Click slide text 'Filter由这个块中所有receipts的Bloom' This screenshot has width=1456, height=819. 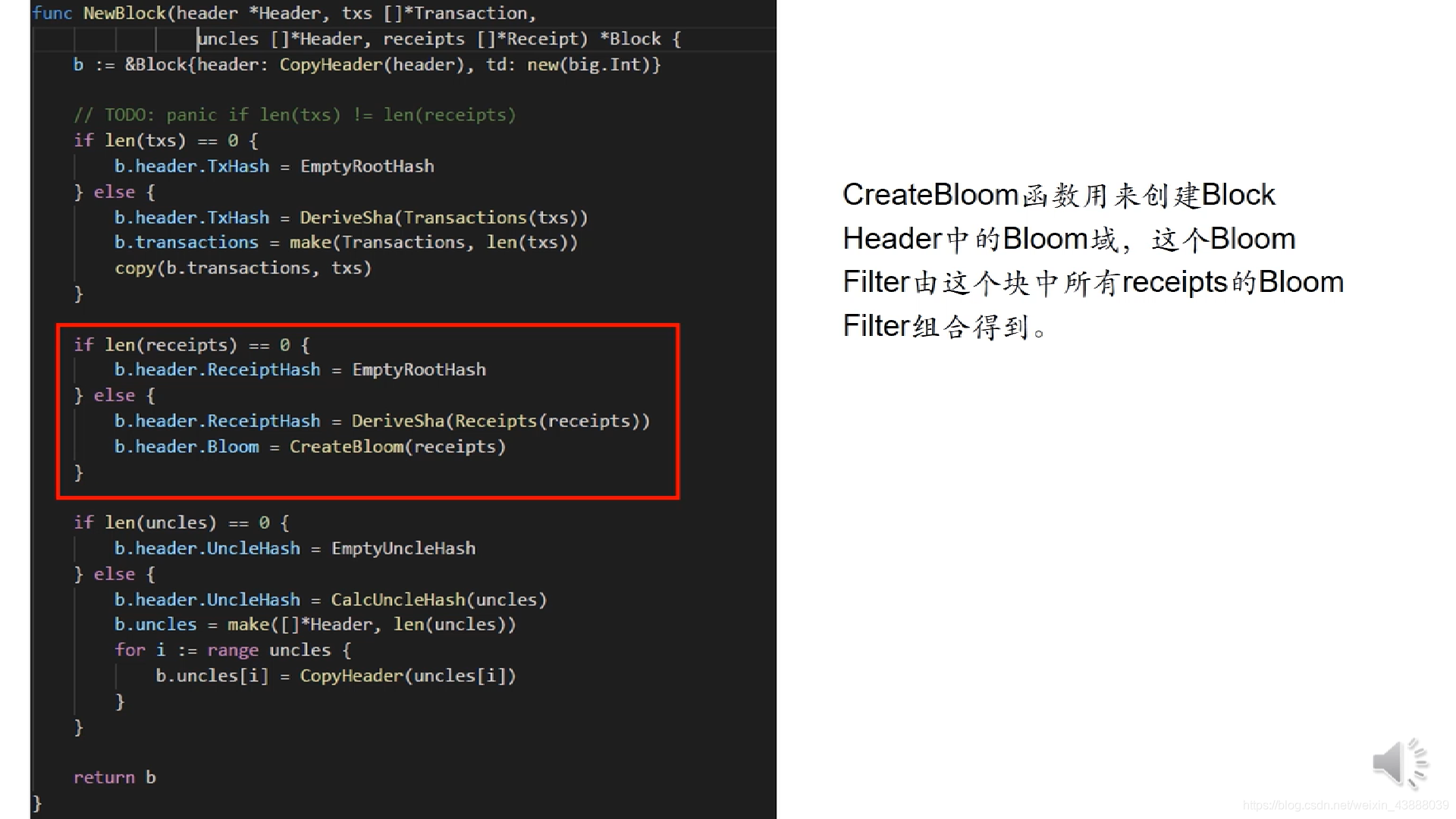coord(1094,283)
